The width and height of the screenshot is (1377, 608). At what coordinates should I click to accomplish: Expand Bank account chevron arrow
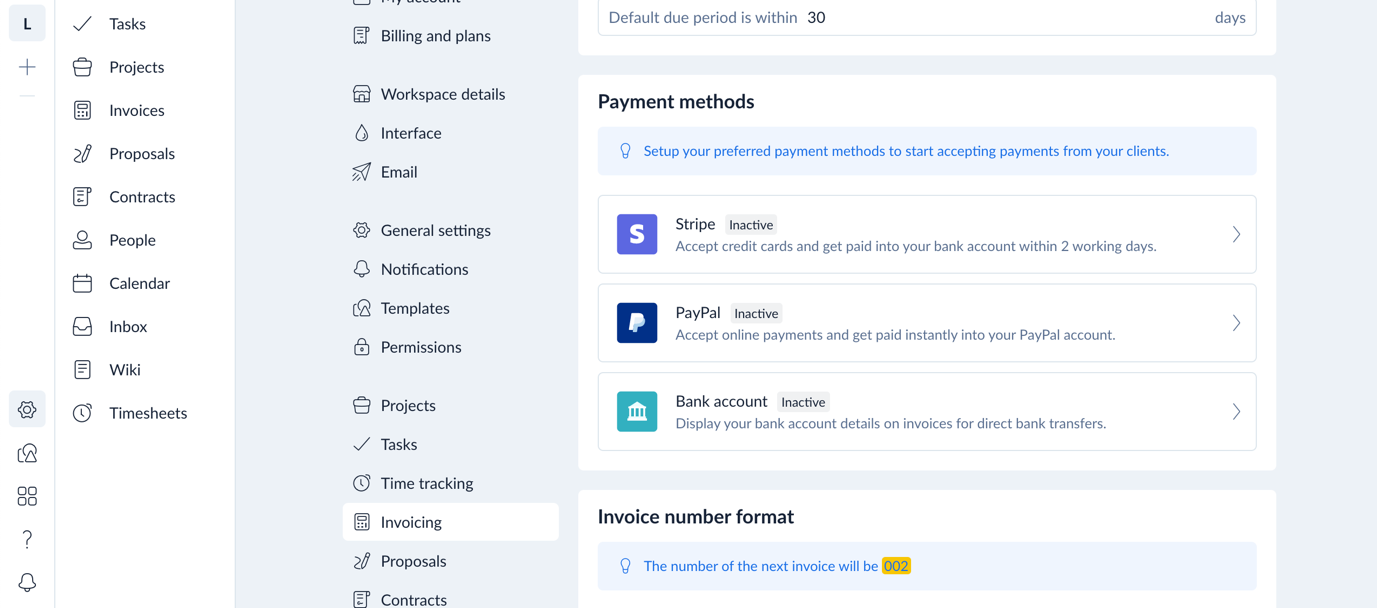(1236, 411)
